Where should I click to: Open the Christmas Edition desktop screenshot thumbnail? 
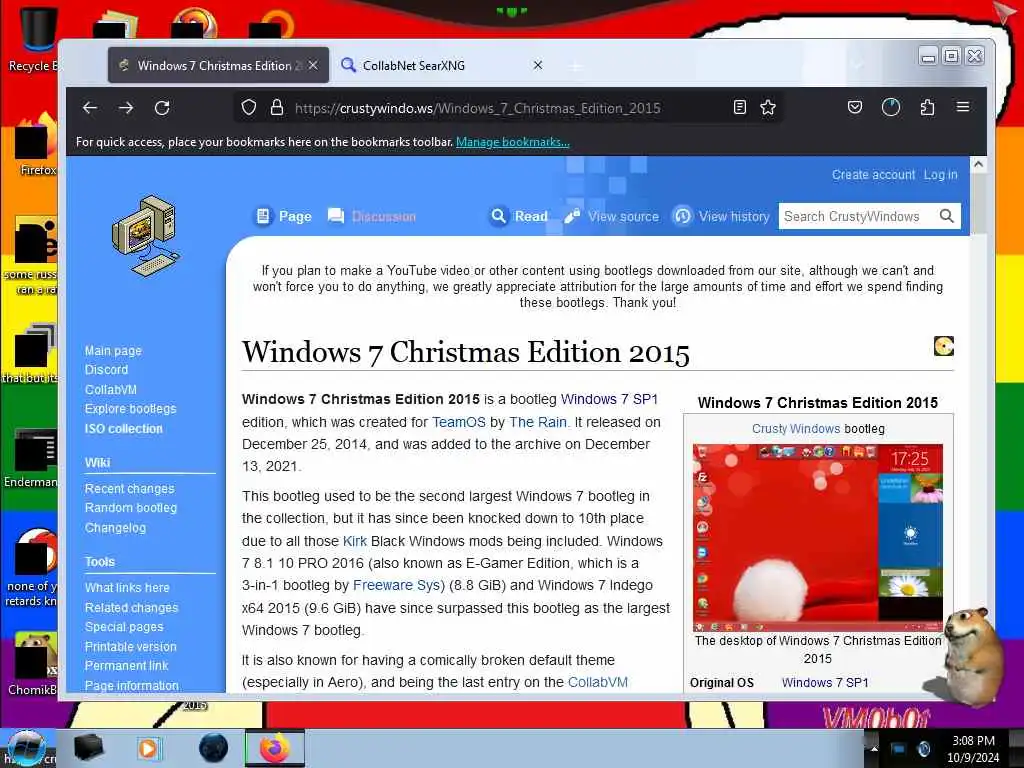point(818,537)
